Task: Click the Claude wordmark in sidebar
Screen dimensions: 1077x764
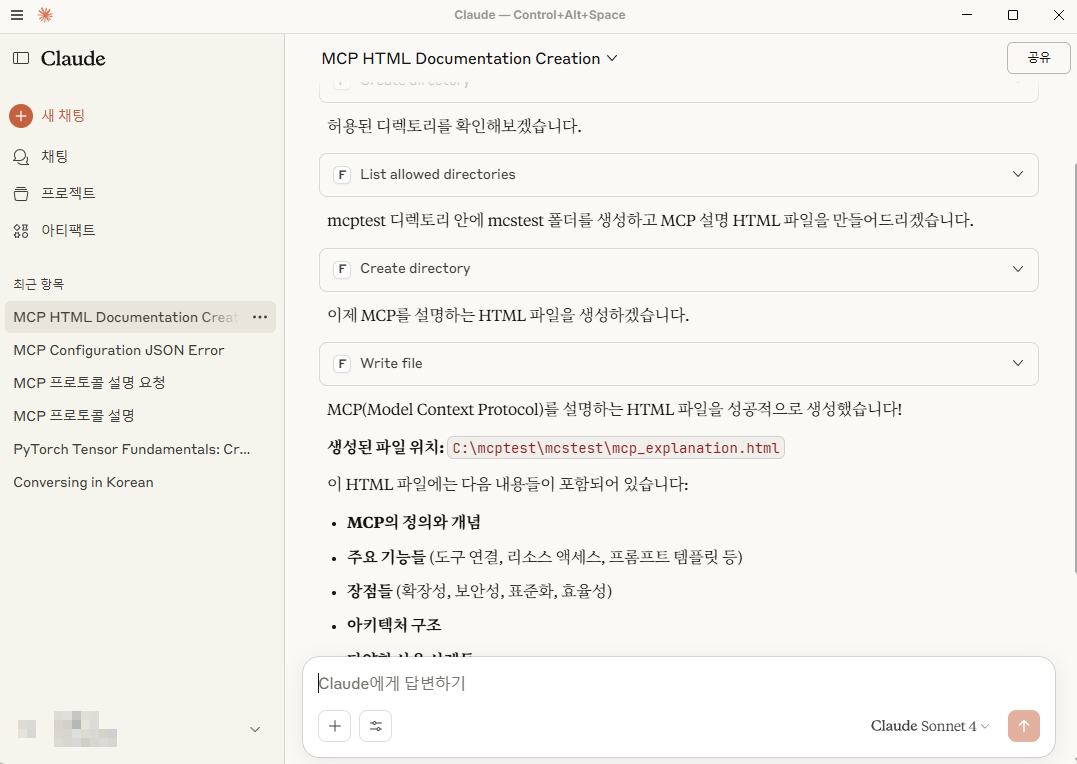Action: point(73,58)
